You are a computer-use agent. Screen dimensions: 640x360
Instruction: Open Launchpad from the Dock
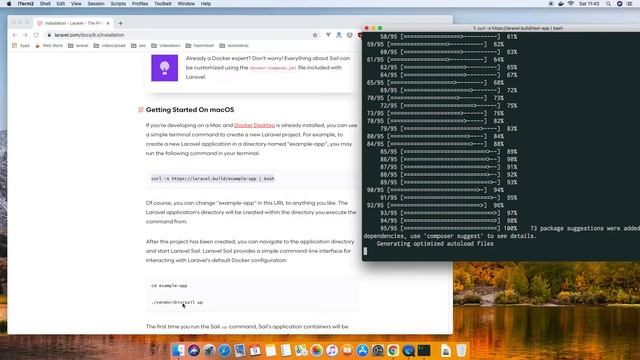[209, 350]
